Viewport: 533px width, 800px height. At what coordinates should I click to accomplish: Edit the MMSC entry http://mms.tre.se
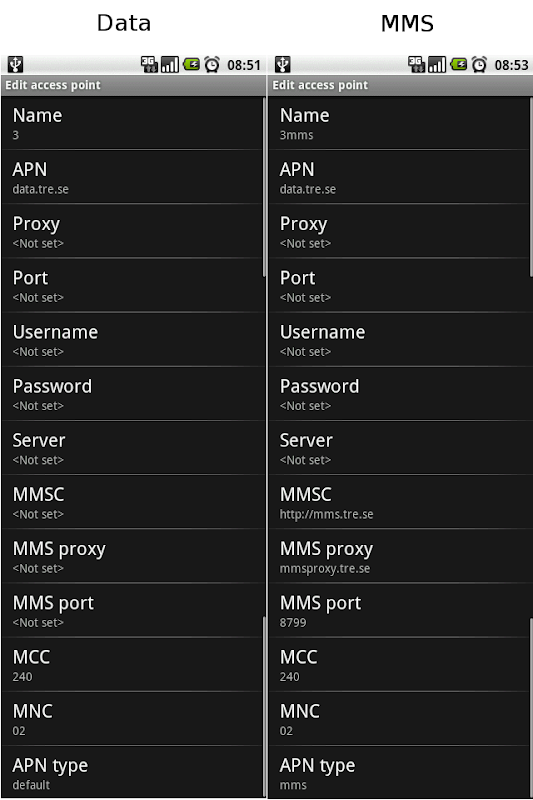(x=399, y=502)
